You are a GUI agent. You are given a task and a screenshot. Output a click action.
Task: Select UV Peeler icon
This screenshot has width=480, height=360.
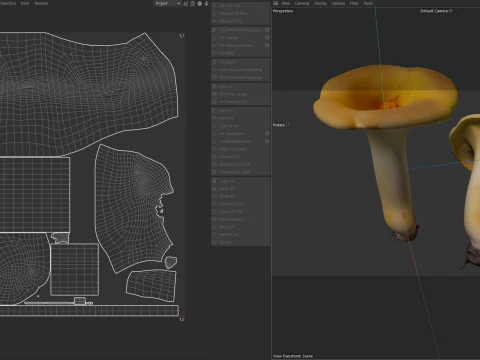214,62
